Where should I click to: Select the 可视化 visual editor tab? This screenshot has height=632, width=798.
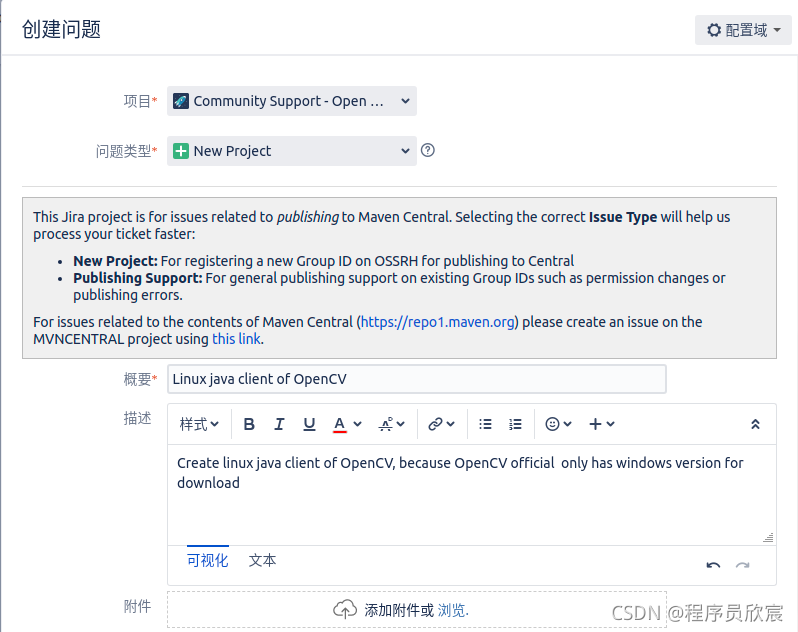tap(208, 561)
